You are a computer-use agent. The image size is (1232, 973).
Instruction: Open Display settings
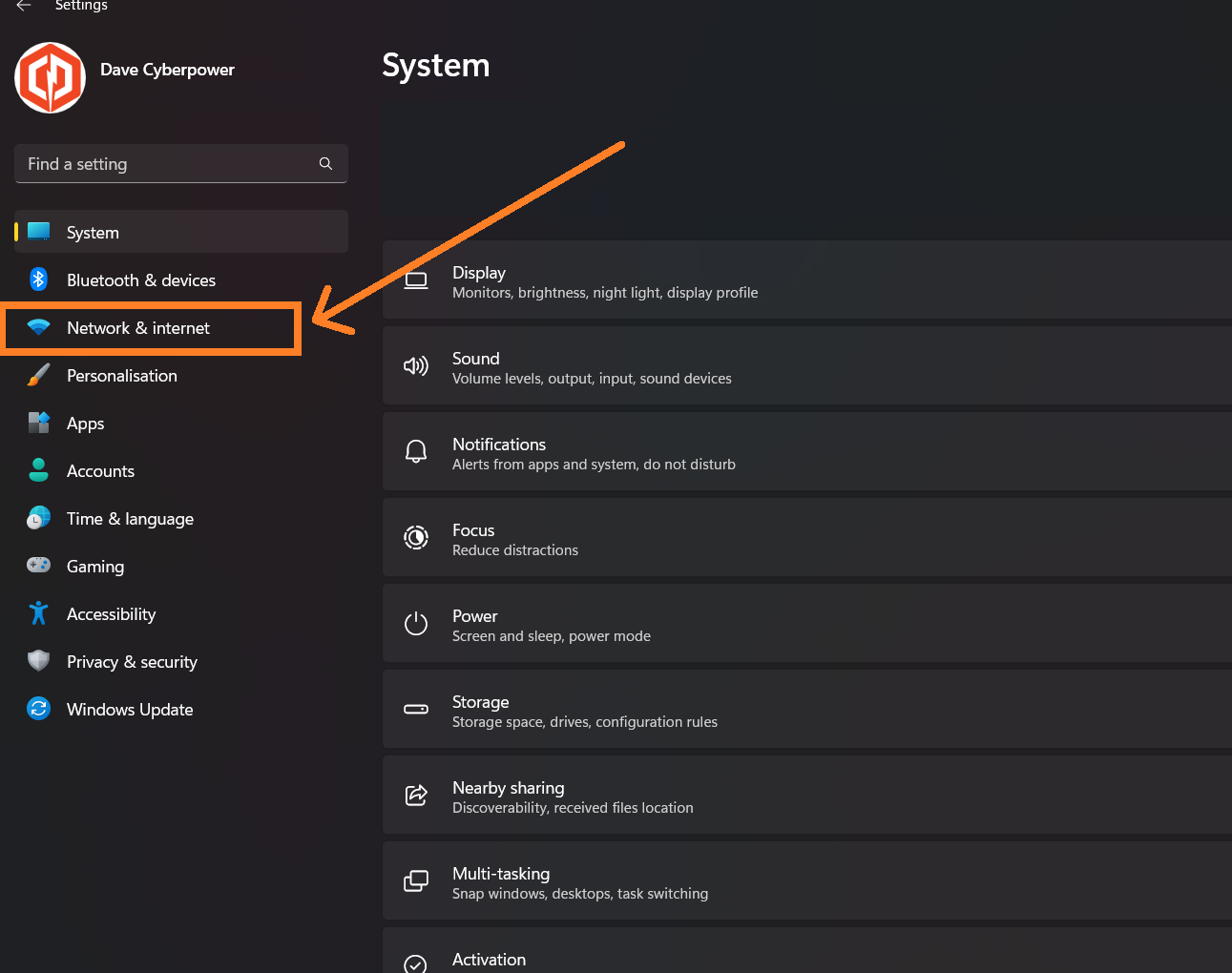click(x=806, y=281)
